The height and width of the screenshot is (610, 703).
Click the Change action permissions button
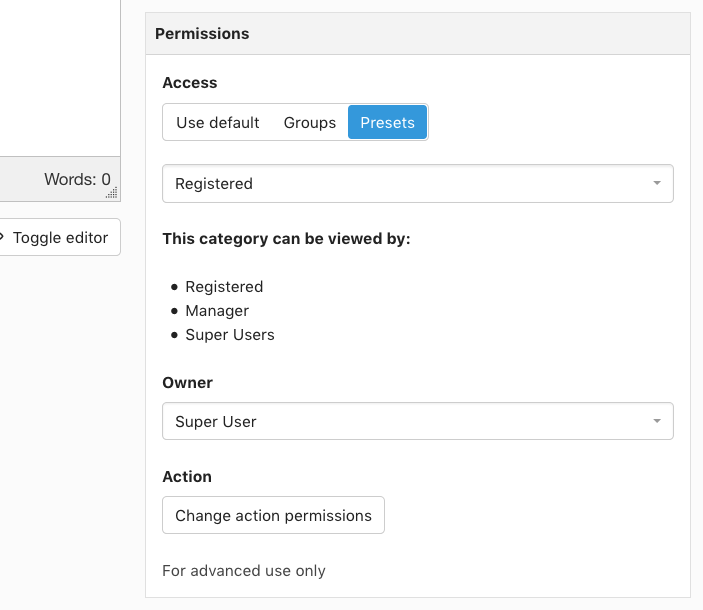tap(273, 515)
